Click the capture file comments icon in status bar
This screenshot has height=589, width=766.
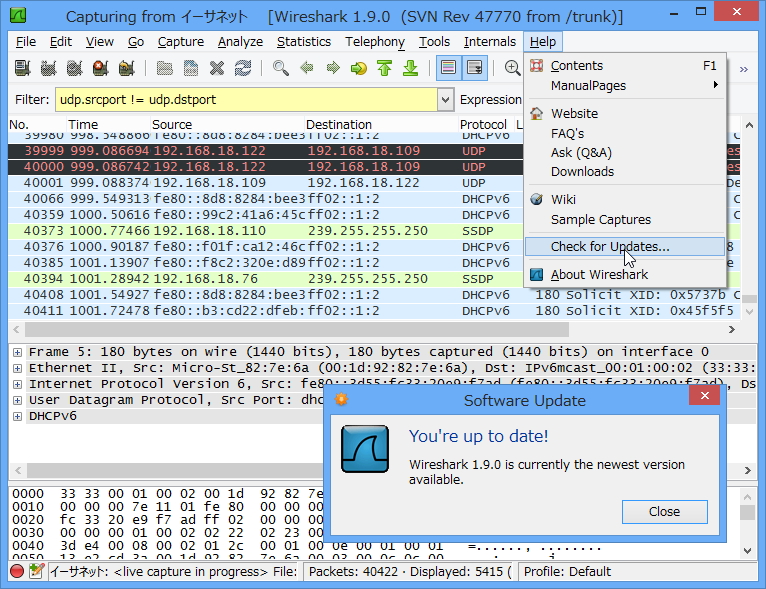coord(36,571)
